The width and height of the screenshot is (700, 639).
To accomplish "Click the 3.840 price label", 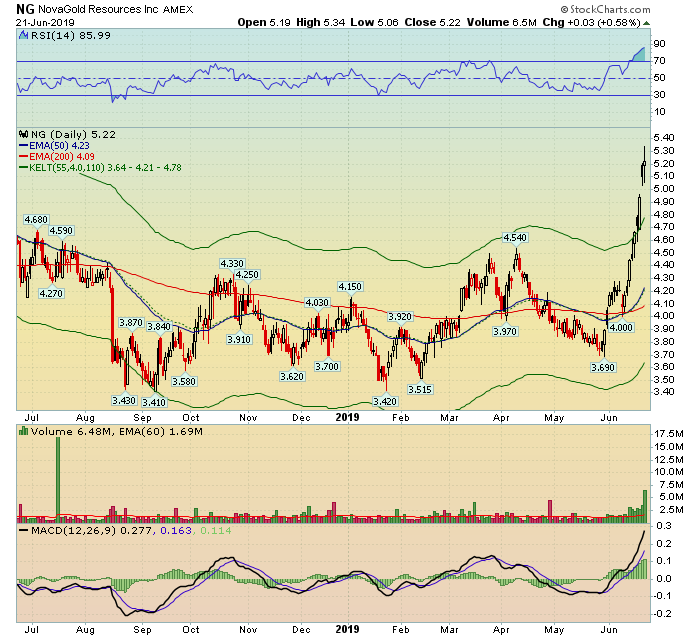I will point(159,326).
